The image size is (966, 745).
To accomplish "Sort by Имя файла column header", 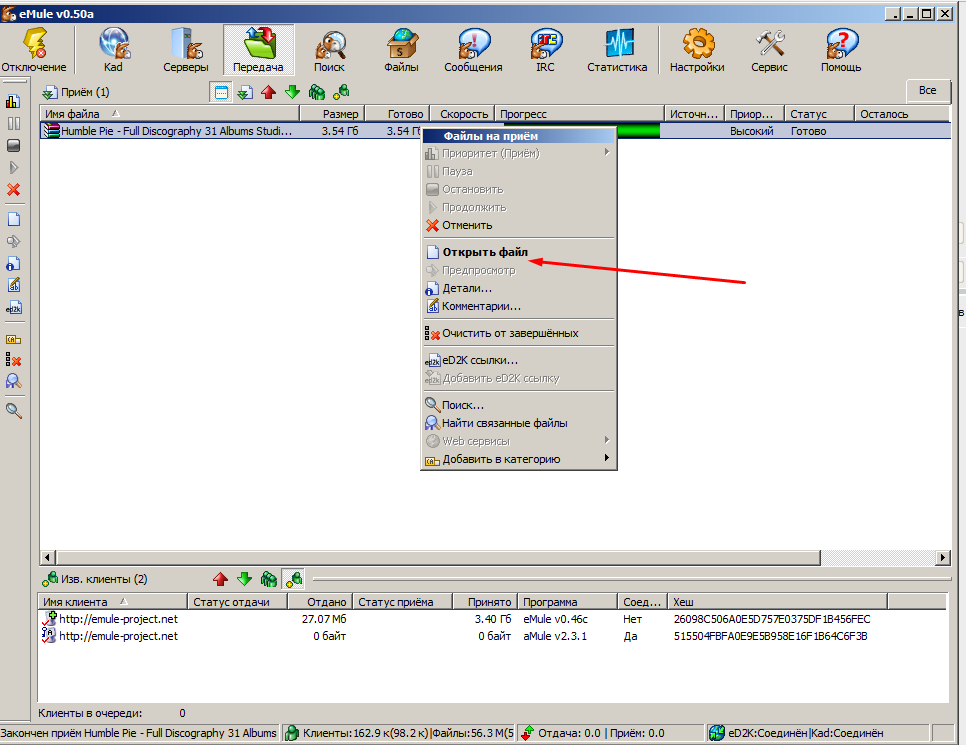I will [169, 114].
